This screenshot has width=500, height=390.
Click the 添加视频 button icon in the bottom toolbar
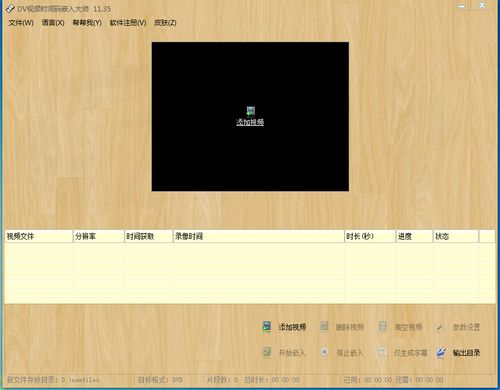point(267,327)
